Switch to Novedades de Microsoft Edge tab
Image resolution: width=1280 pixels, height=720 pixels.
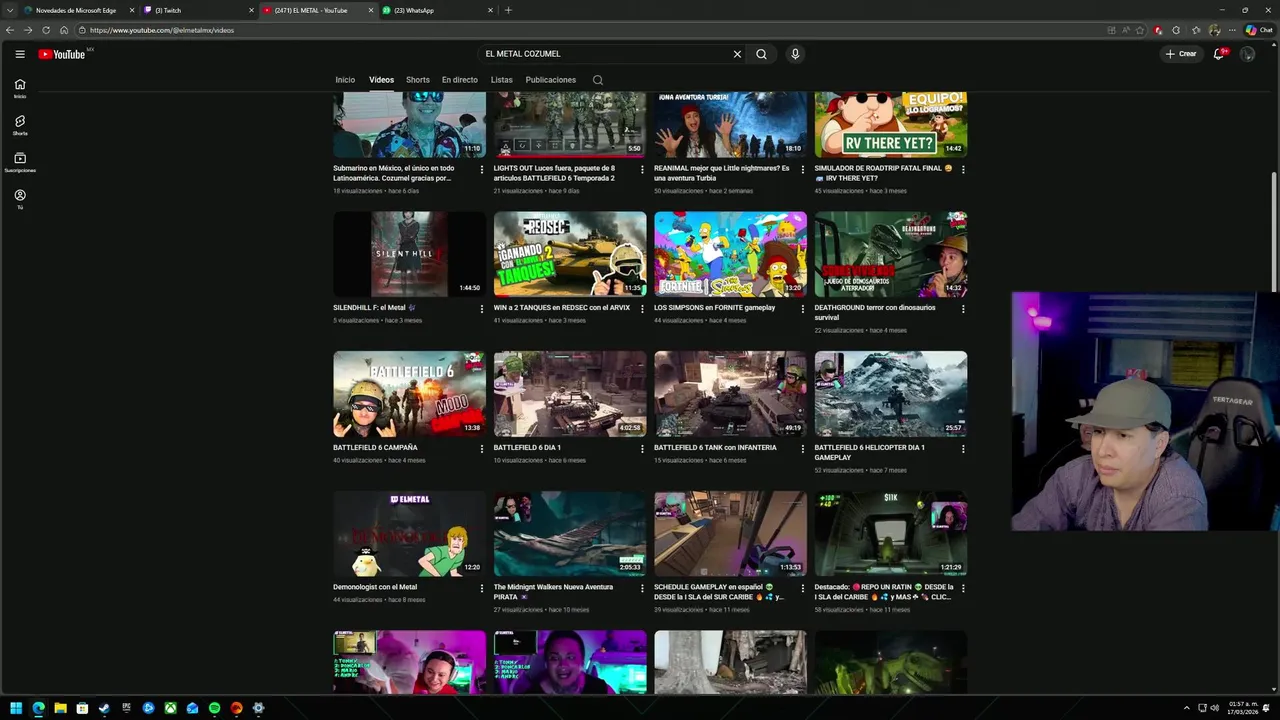pyautogui.click(x=78, y=10)
